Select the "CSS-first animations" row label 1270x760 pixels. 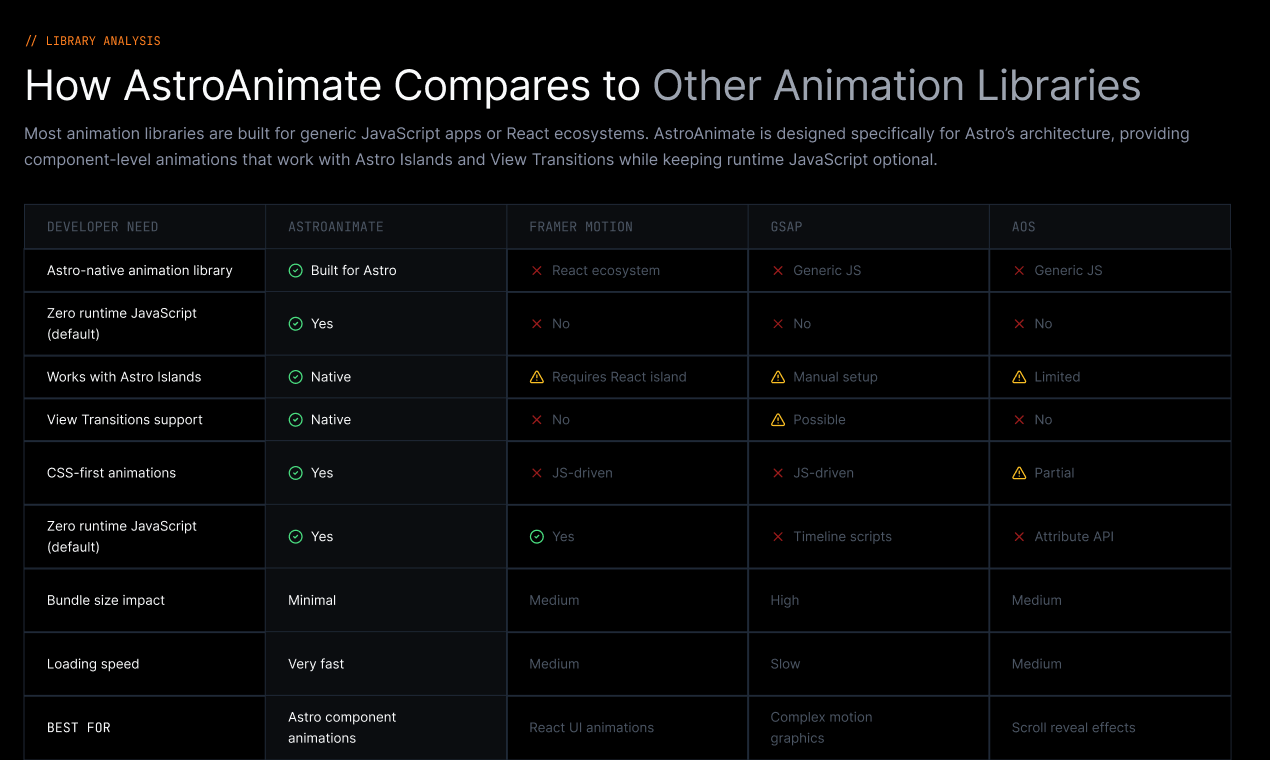(111, 473)
